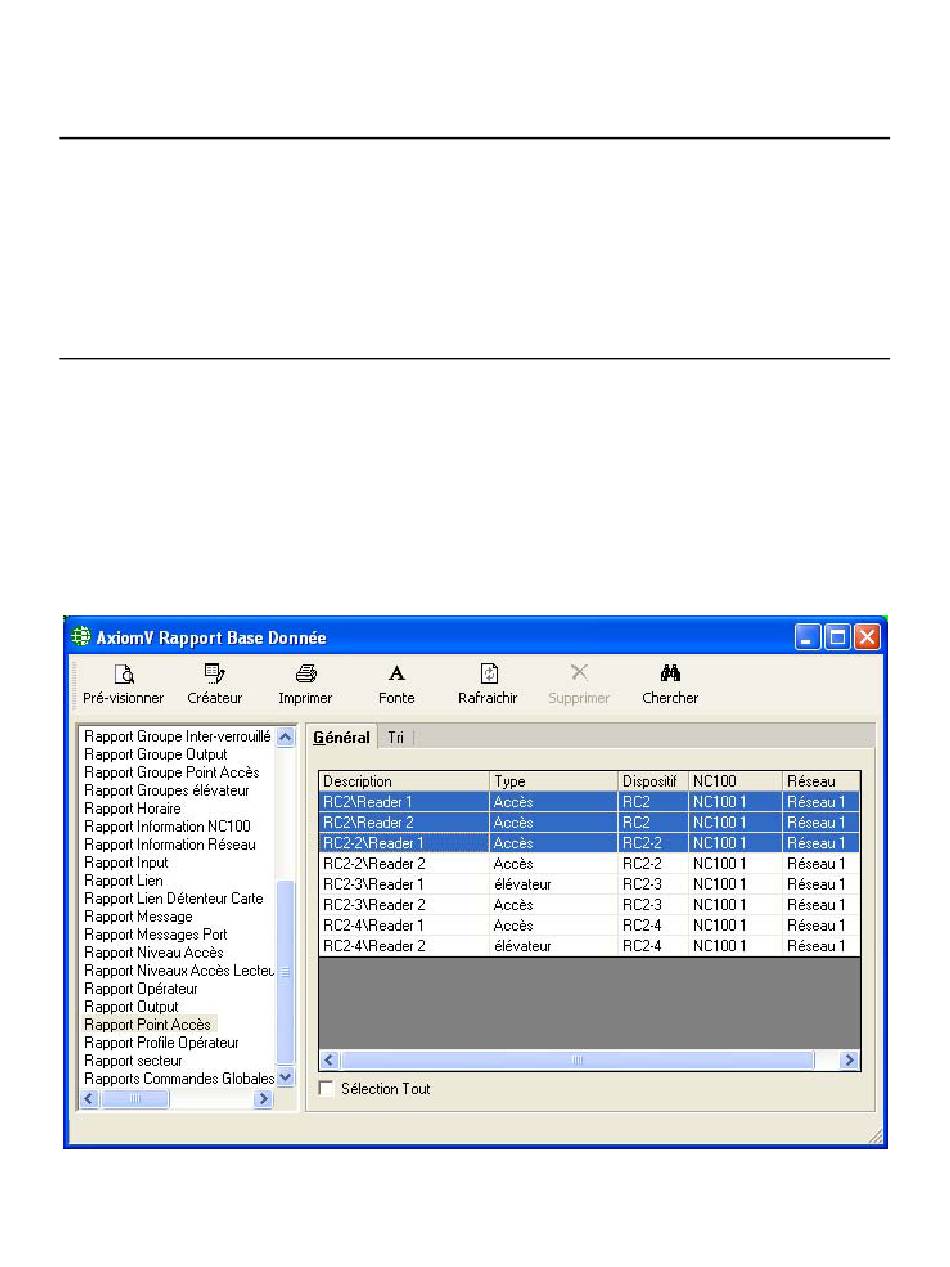Click the table horizontal scrollbar thumb
This screenshot has width=950, height=1267.
click(577, 1059)
